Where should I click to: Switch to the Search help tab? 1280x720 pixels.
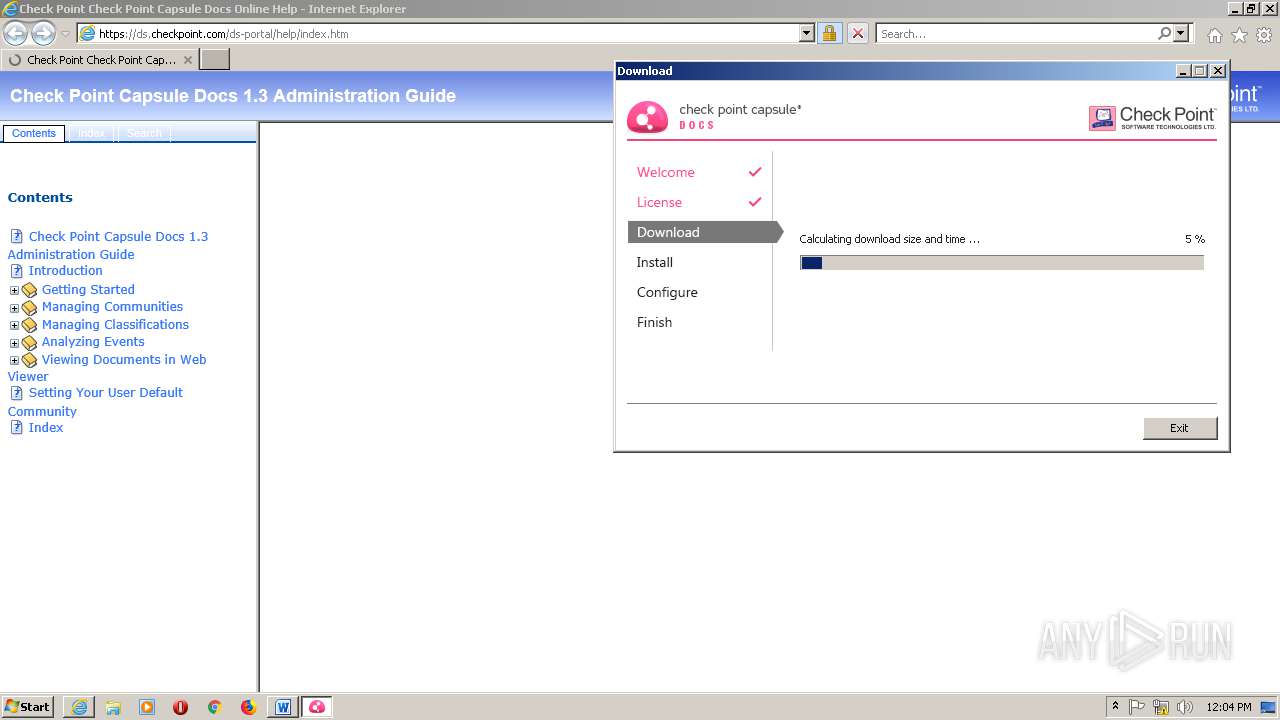tap(144, 133)
